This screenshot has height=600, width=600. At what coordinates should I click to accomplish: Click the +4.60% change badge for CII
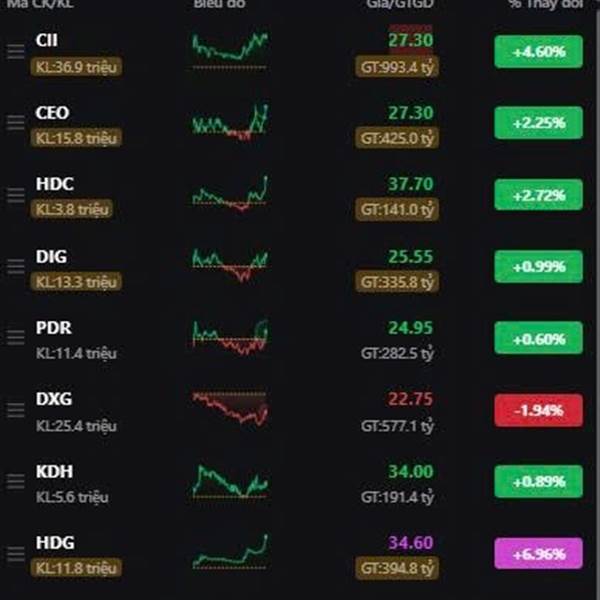[538, 51]
